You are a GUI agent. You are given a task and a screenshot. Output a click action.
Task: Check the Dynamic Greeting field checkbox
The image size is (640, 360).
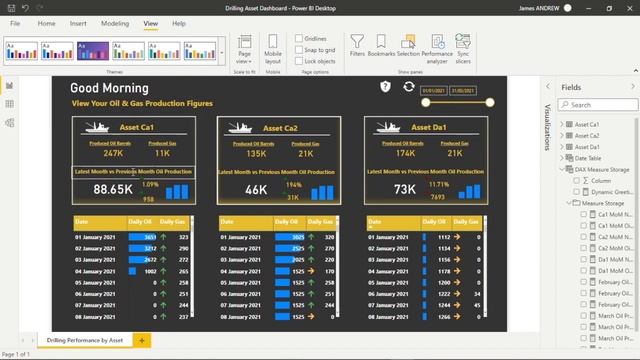(x=576, y=192)
